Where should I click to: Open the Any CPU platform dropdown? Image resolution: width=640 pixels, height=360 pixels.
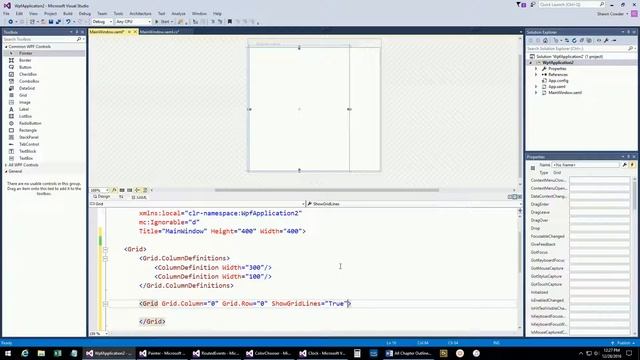pyautogui.click(x=133, y=22)
